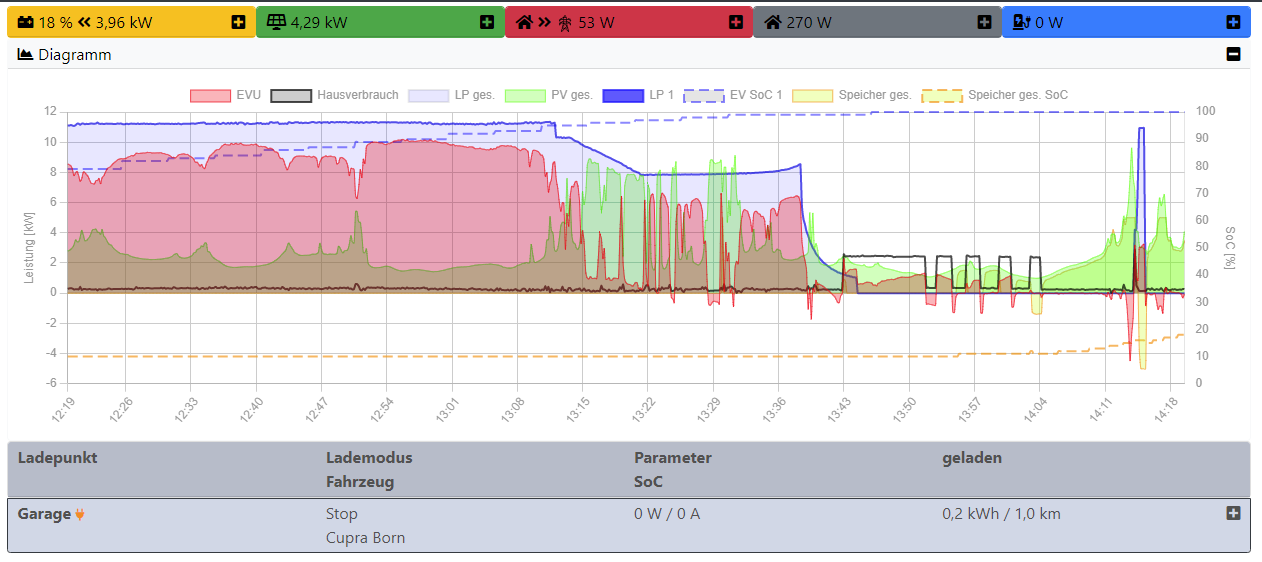The image size is (1262, 562).
Task: Click the car charging icon in blue card
Action: pos(1021,22)
